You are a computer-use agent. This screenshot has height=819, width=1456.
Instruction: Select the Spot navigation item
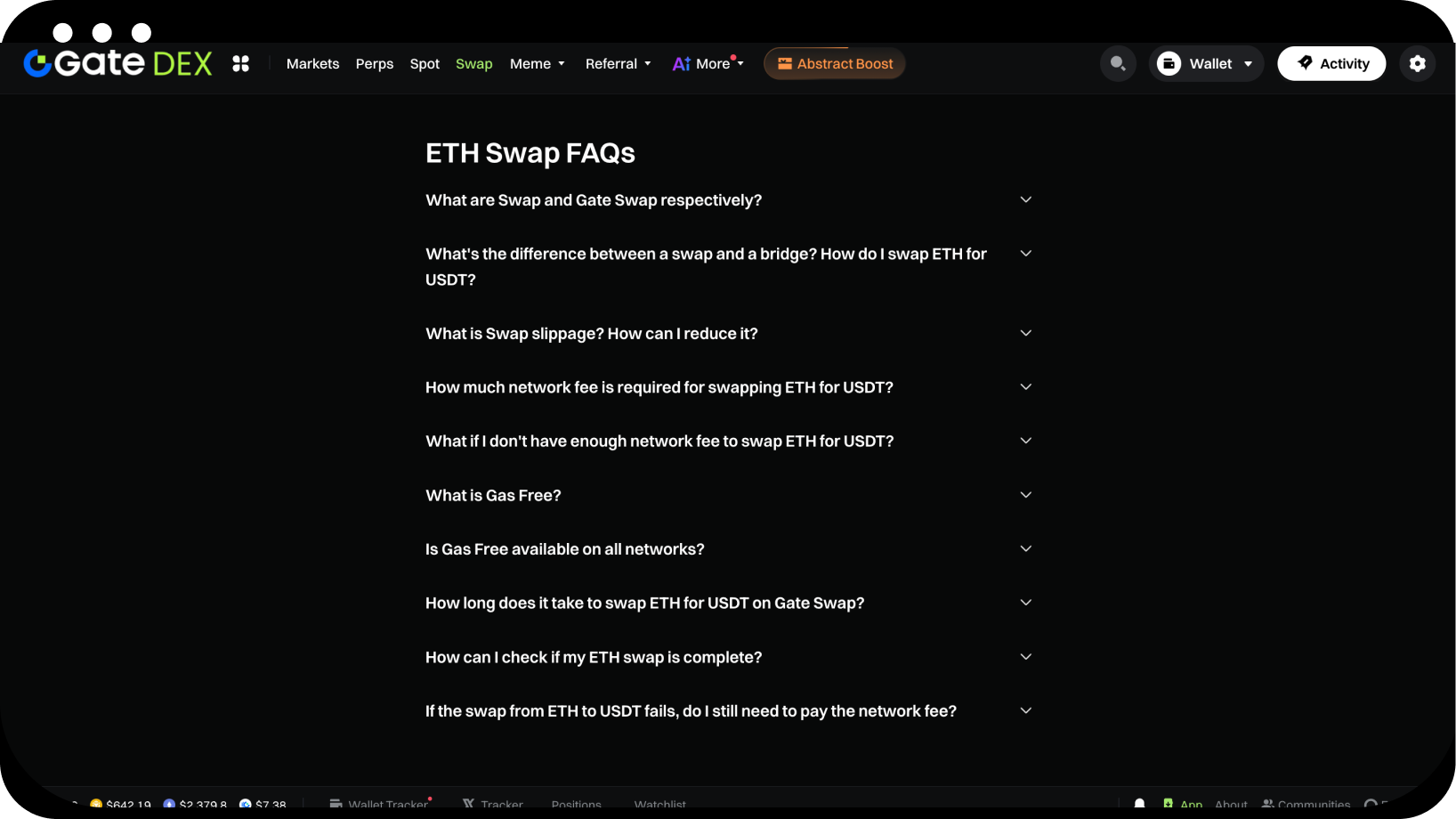tap(425, 64)
